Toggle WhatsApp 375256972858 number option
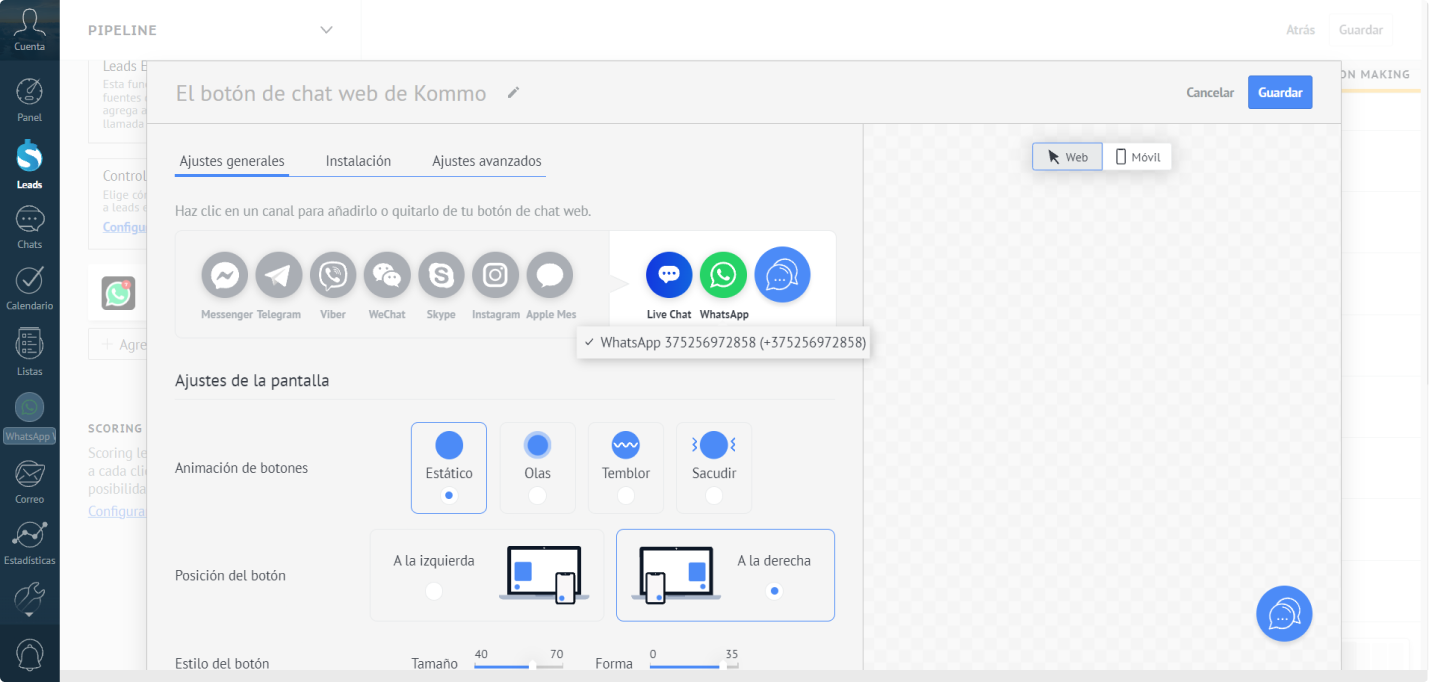Viewport: 1429px width, 682px height. (724, 343)
